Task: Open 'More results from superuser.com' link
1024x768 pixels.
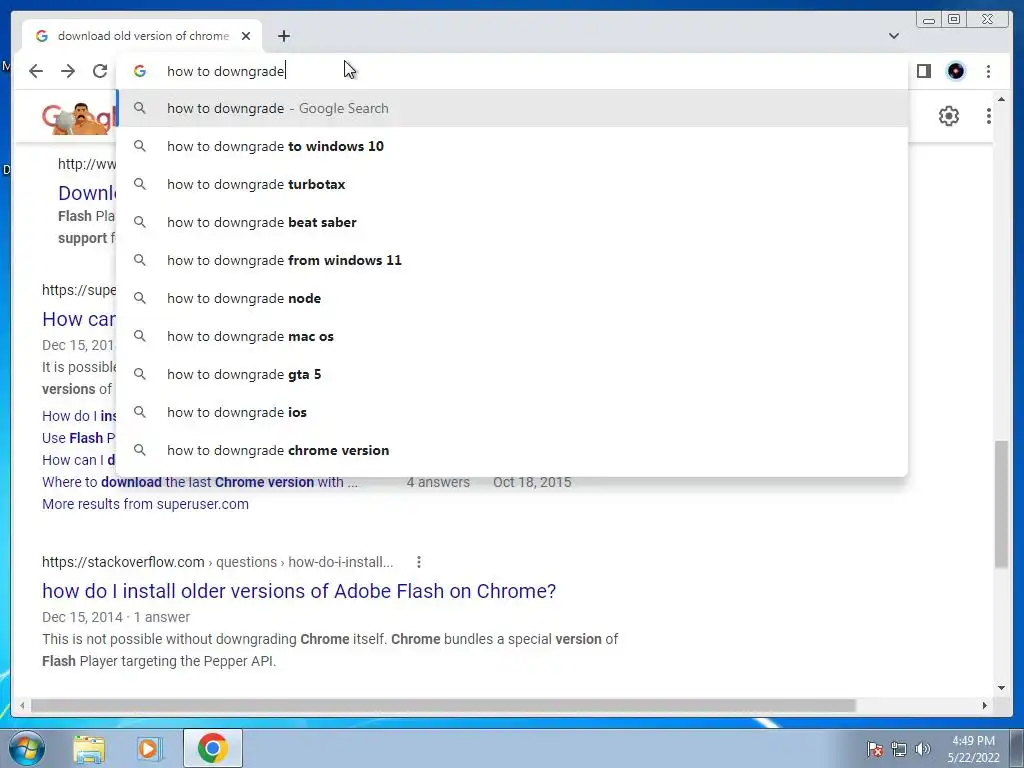Action: tap(145, 504)
